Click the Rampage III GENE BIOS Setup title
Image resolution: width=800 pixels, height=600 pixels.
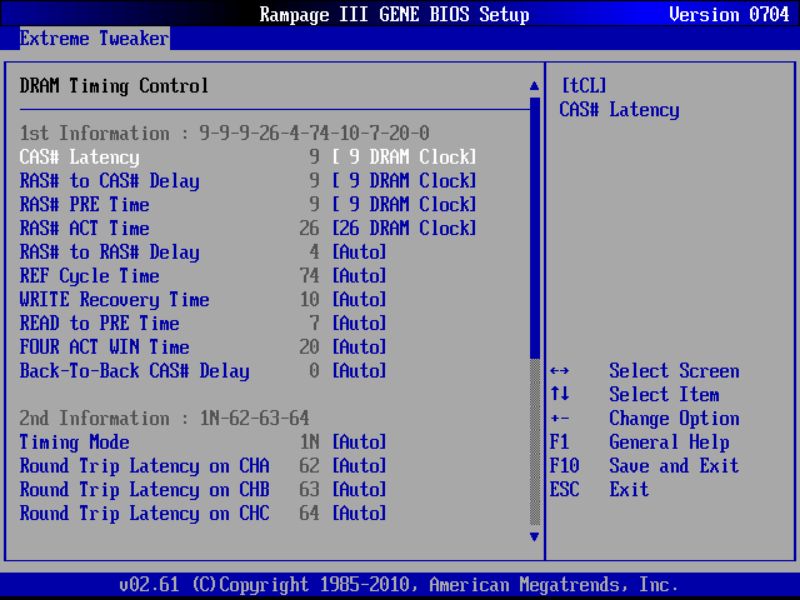(x=394, y=14)
